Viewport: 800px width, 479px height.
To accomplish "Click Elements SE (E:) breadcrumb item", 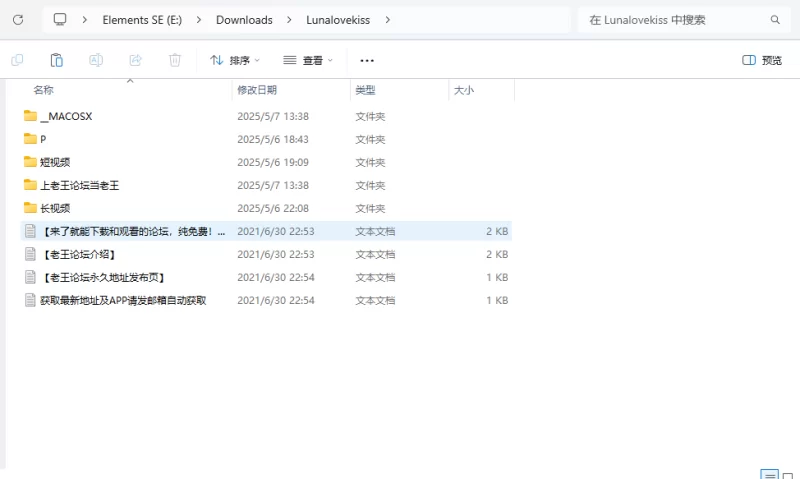I will (x=141, y=20).
